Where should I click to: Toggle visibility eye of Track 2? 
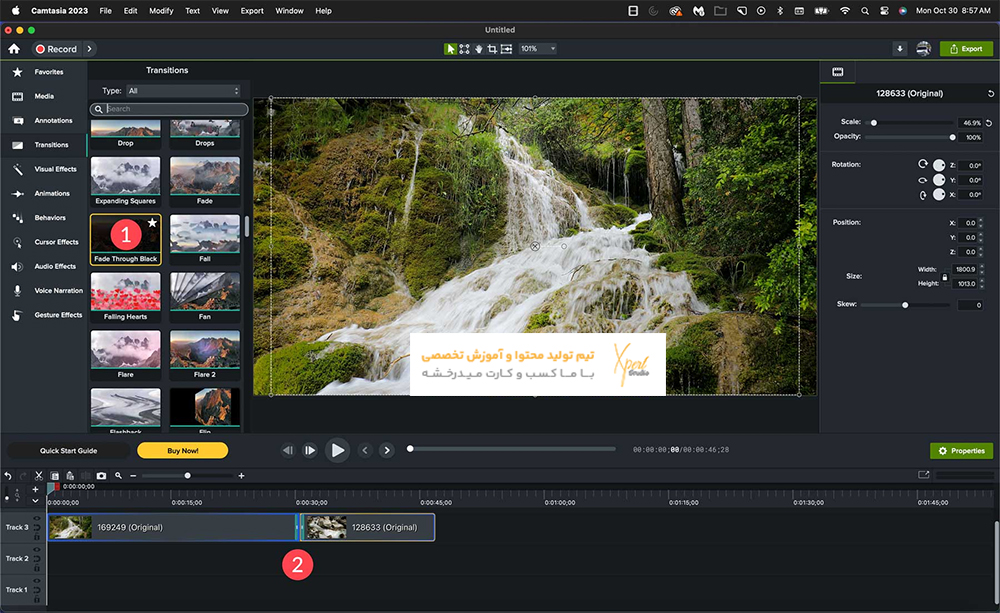tap(36, 550)
